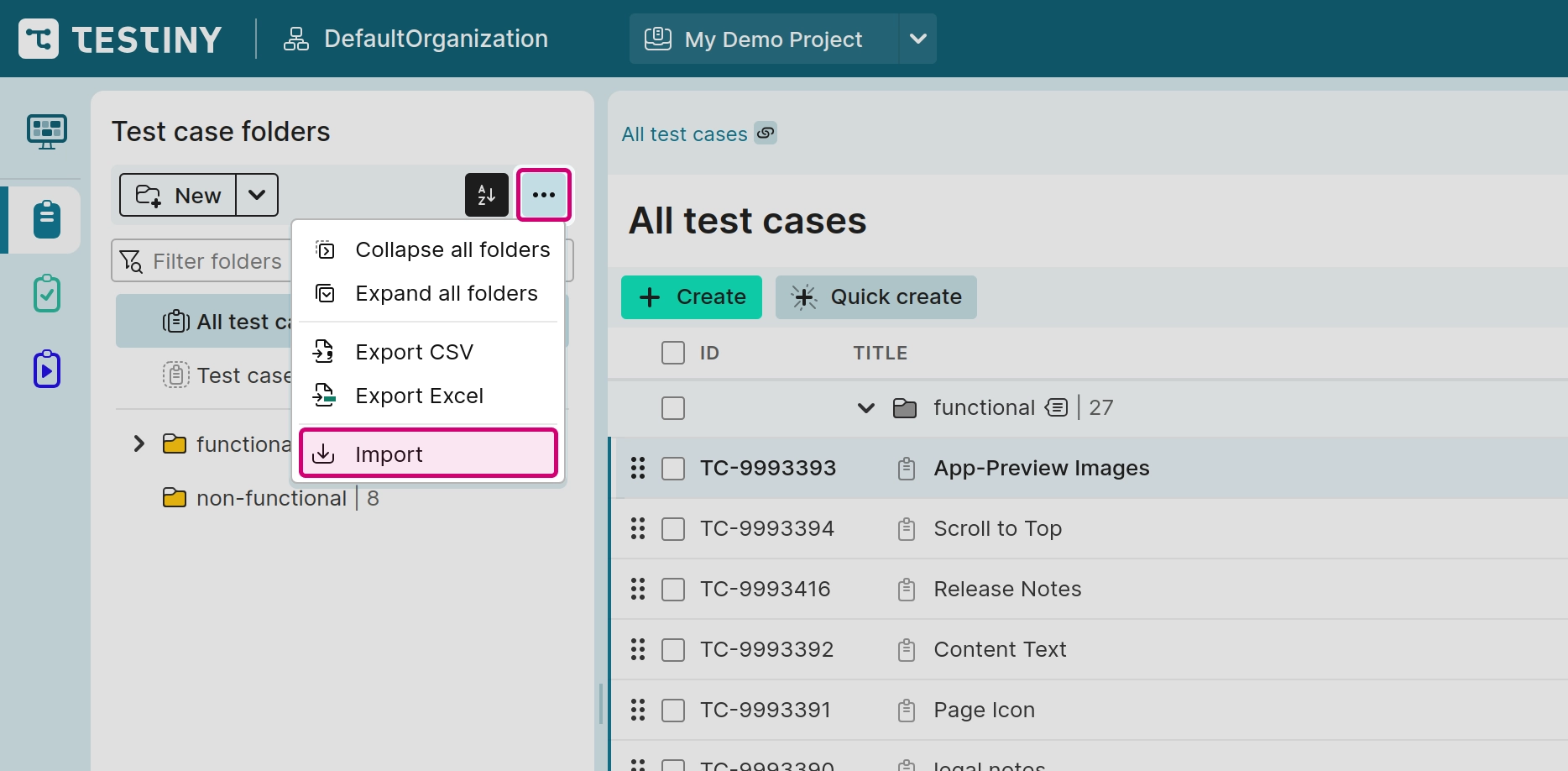Screen dimensions: 1568x771
Task: Open the dashboard icon in the sidebar
Action: (x=47, y=132)
